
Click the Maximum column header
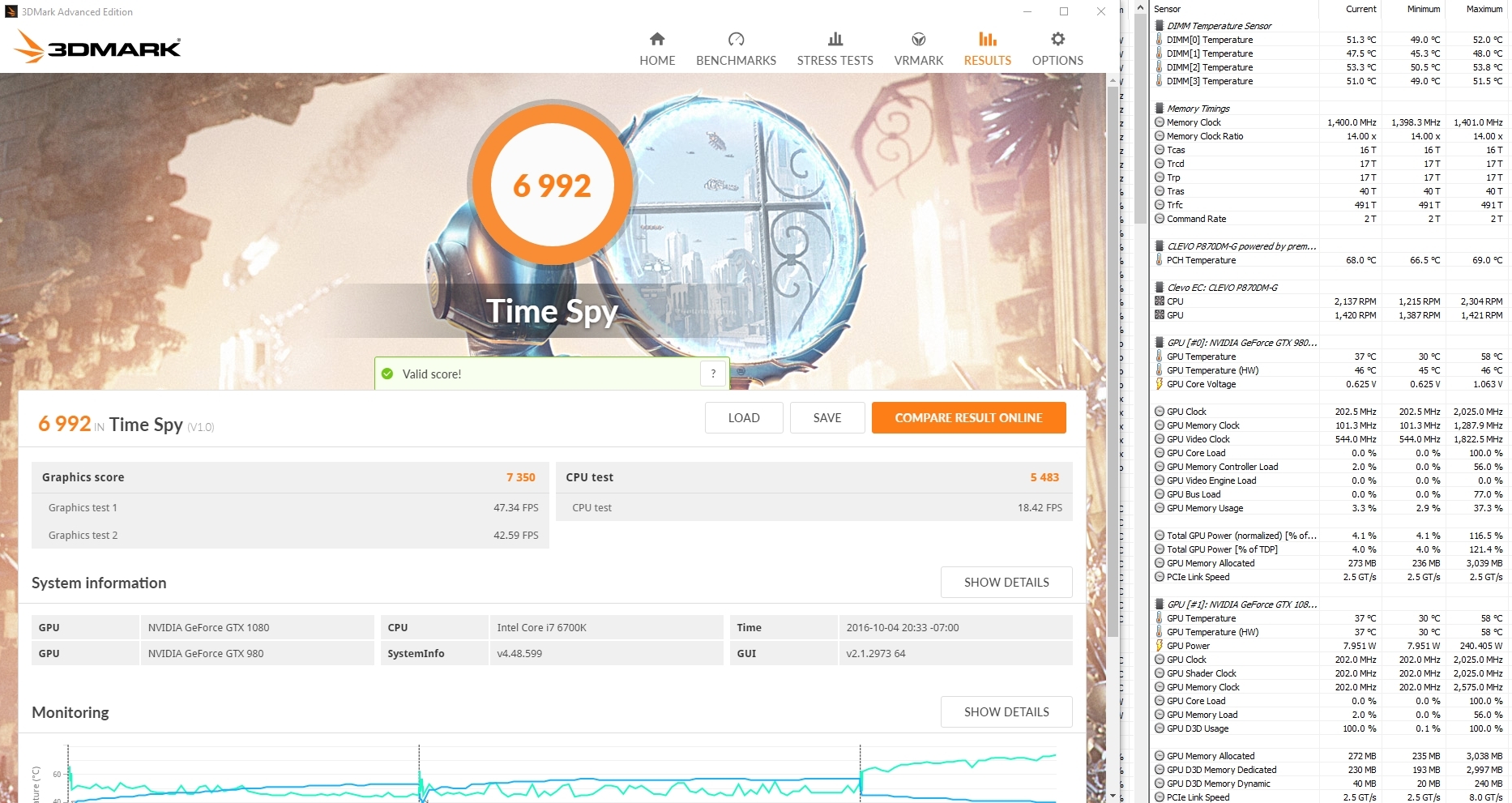click(1476, 9)
